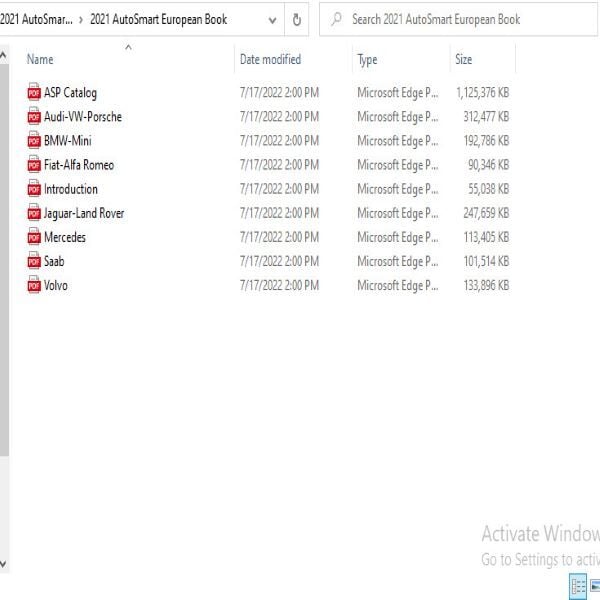Click 2021 AutoSmart European Book breadcrumb

click(158, 19)
